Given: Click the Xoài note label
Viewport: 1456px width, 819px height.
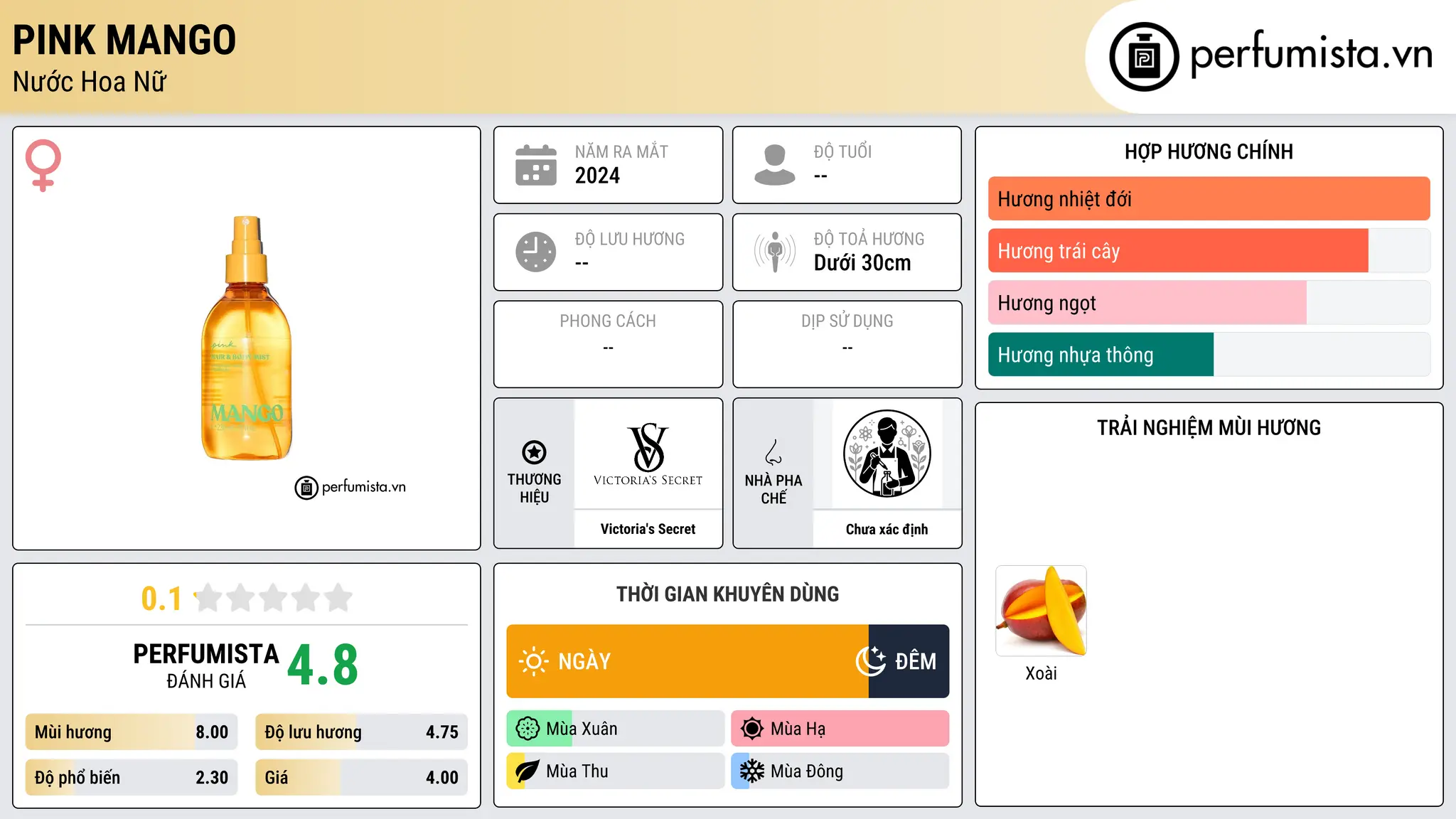Looking at the screenshot, I should (1041, 673).
